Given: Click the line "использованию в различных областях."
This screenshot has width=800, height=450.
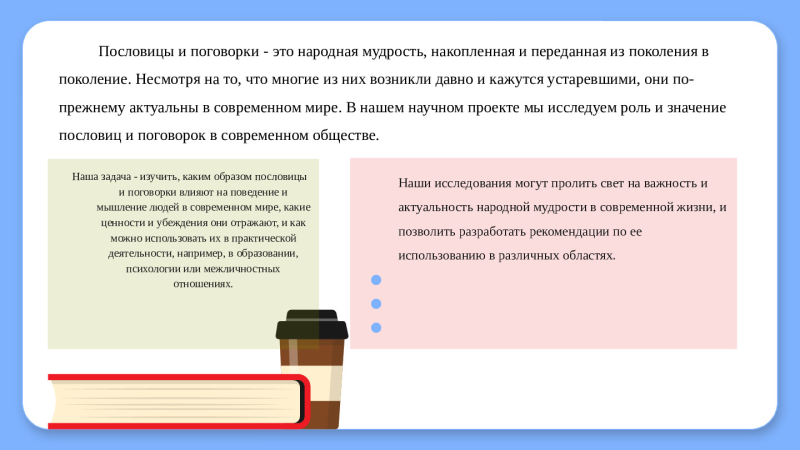Looking at the screenshot, I should tap(507, 256).
